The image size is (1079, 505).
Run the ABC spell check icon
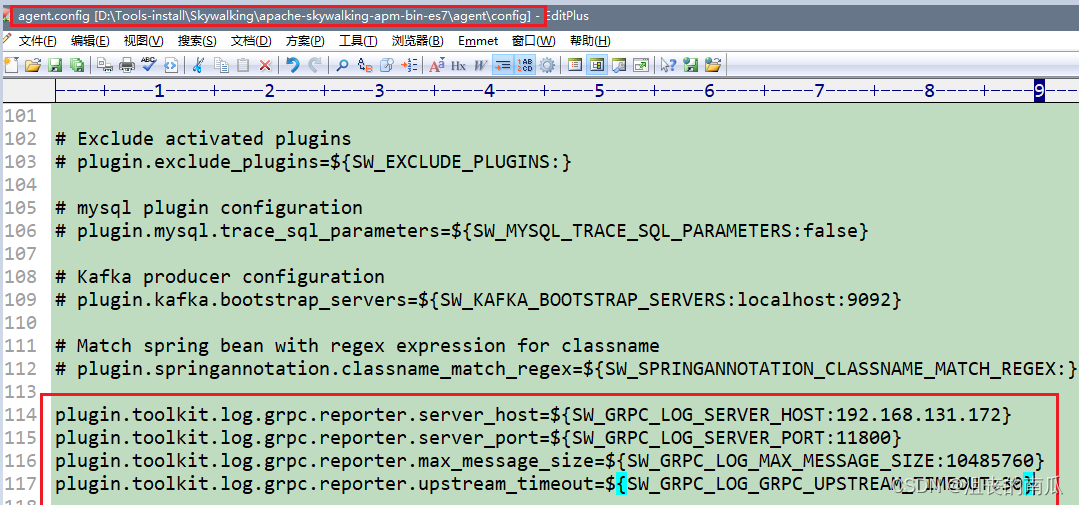[x=149, y=65]
